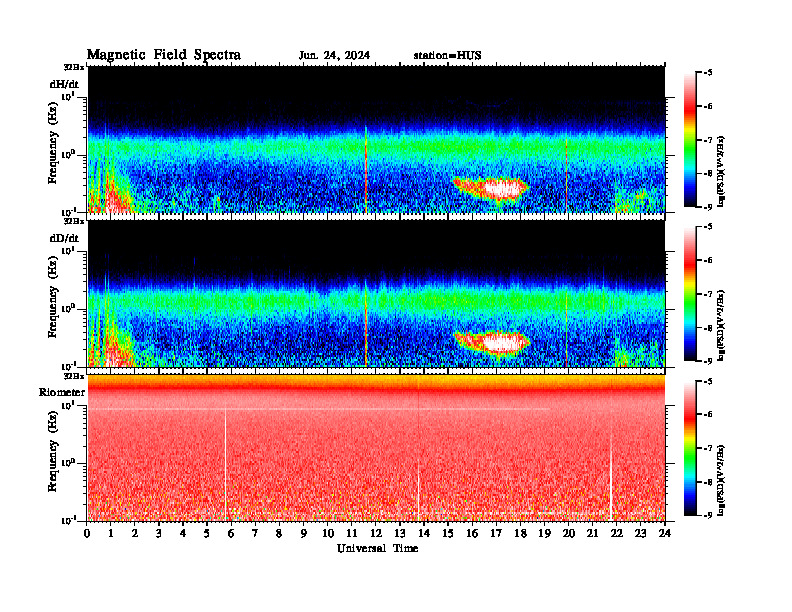792x612 pixels.
Task: Click hour tick "2" on the Universal Time axis
Action: [x=135, y=534]
